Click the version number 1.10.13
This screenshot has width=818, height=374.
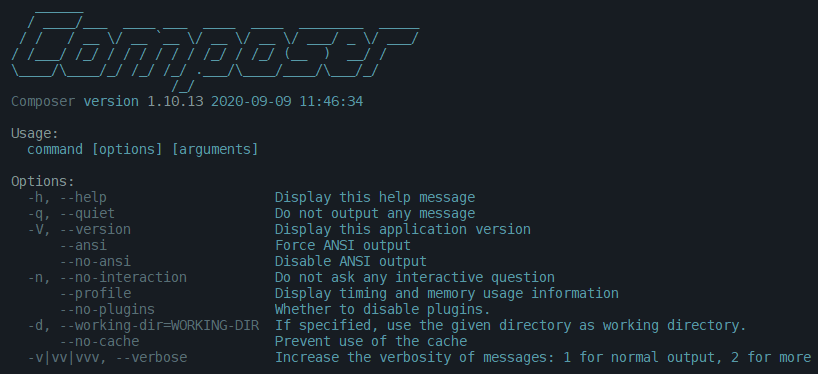175,101
